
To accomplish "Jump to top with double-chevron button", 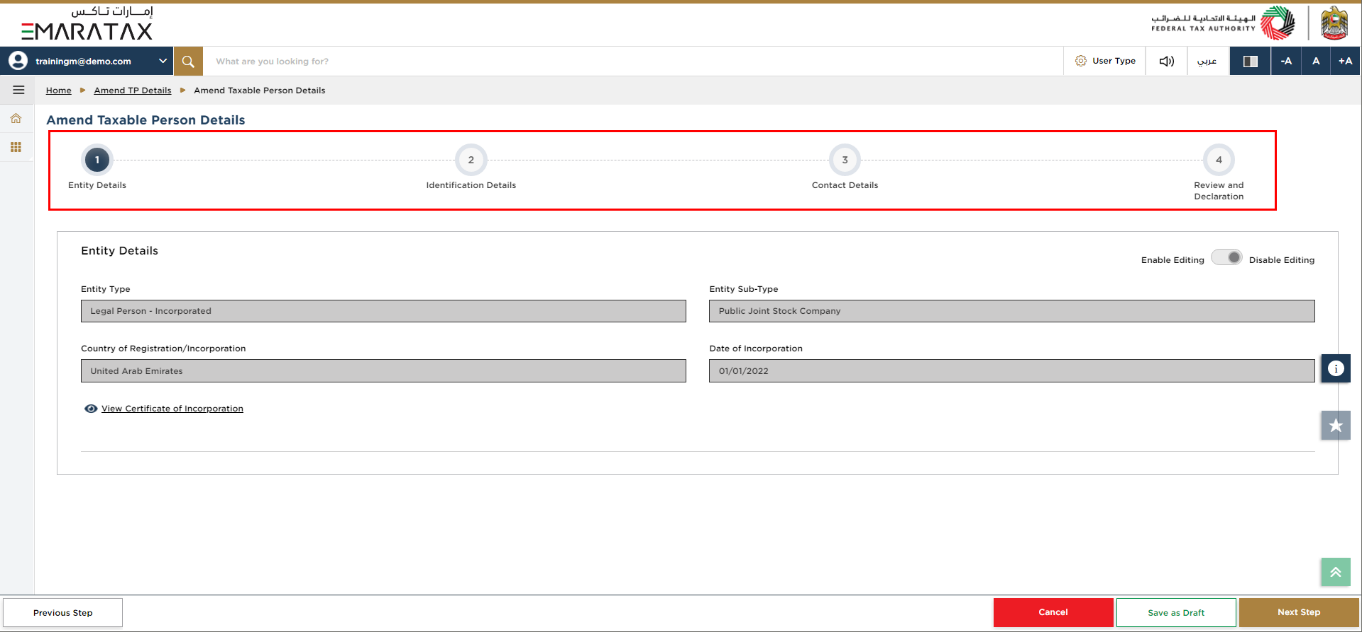I will pos(1335,571).
